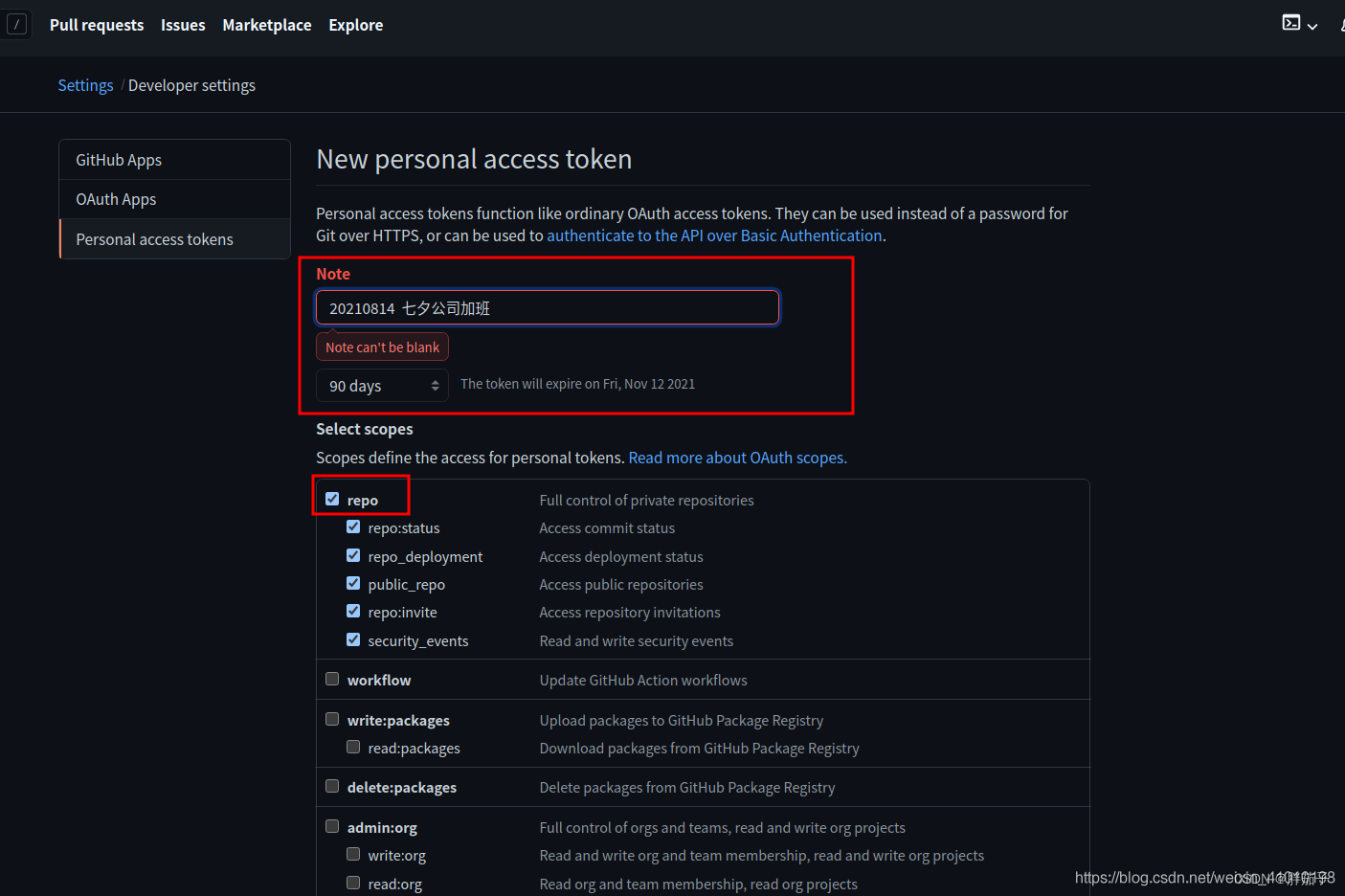This screenshot has width=1345, height=896.
Task: Open the command palette terminal icon
Action: (1291, 23)
